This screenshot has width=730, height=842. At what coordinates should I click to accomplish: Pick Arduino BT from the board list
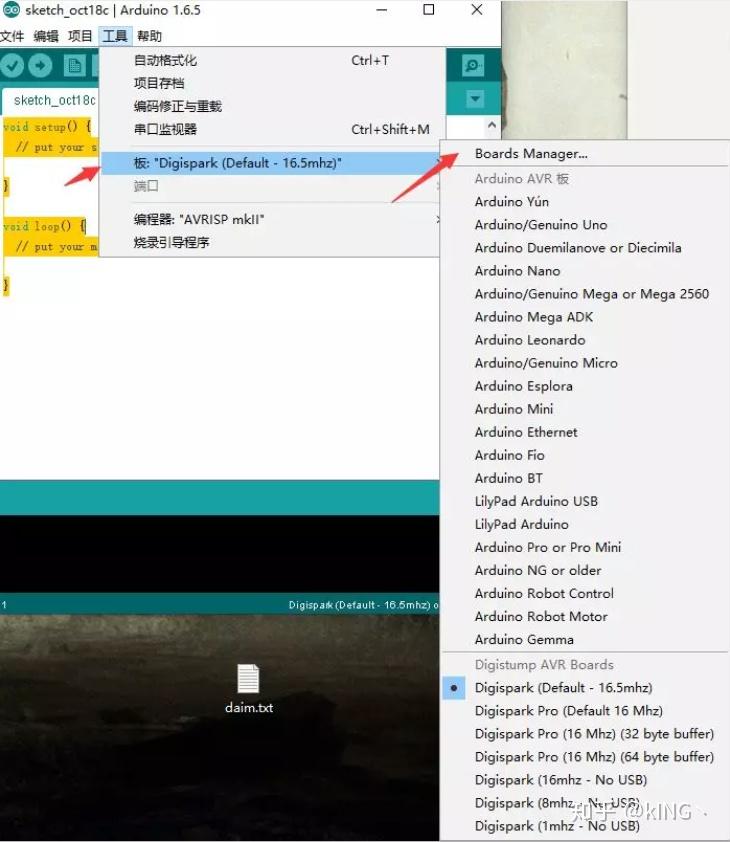(x=584, y=478)
